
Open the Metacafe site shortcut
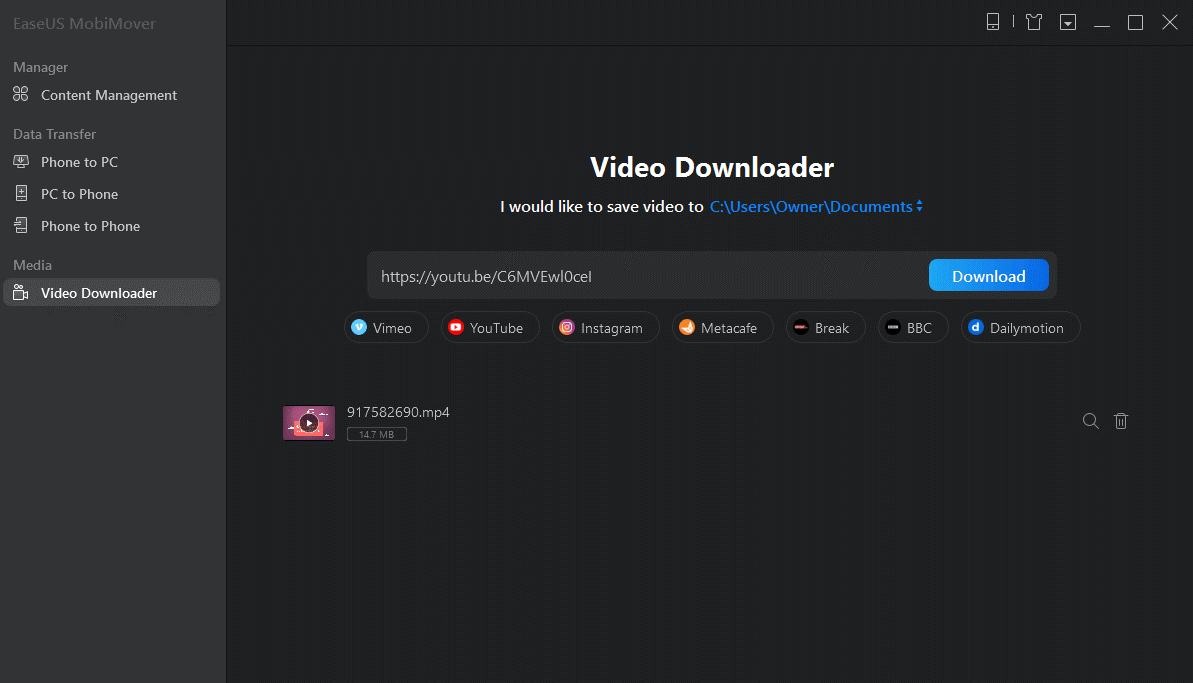click(722, 328)
